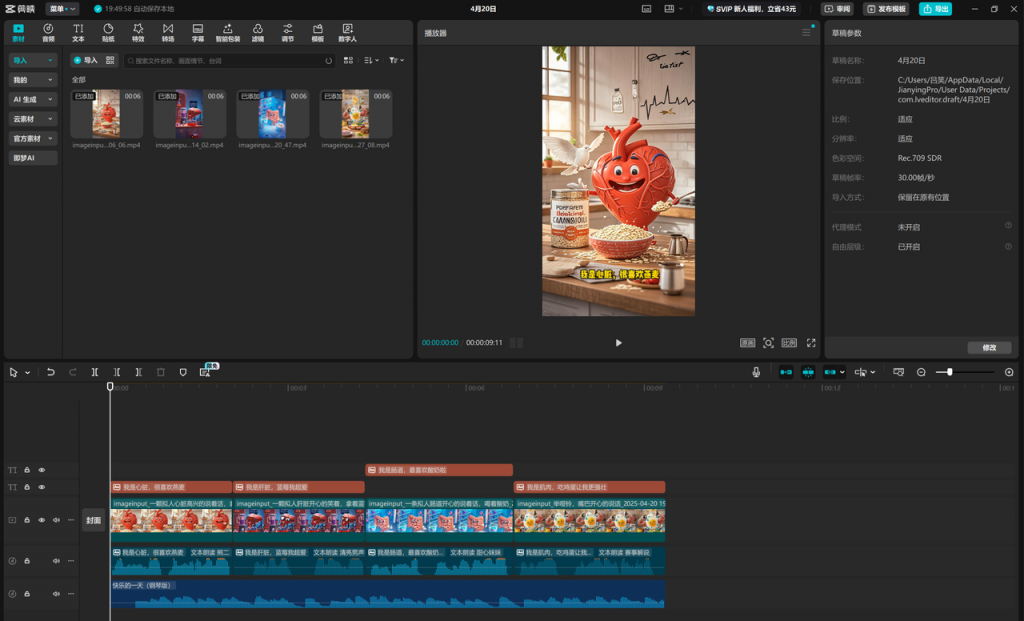The width and height of the screenshot is (1024, 621).
Task: Select the imageinpu...20_47.mp4 thumbnail
Action: [x=272, y=114]
